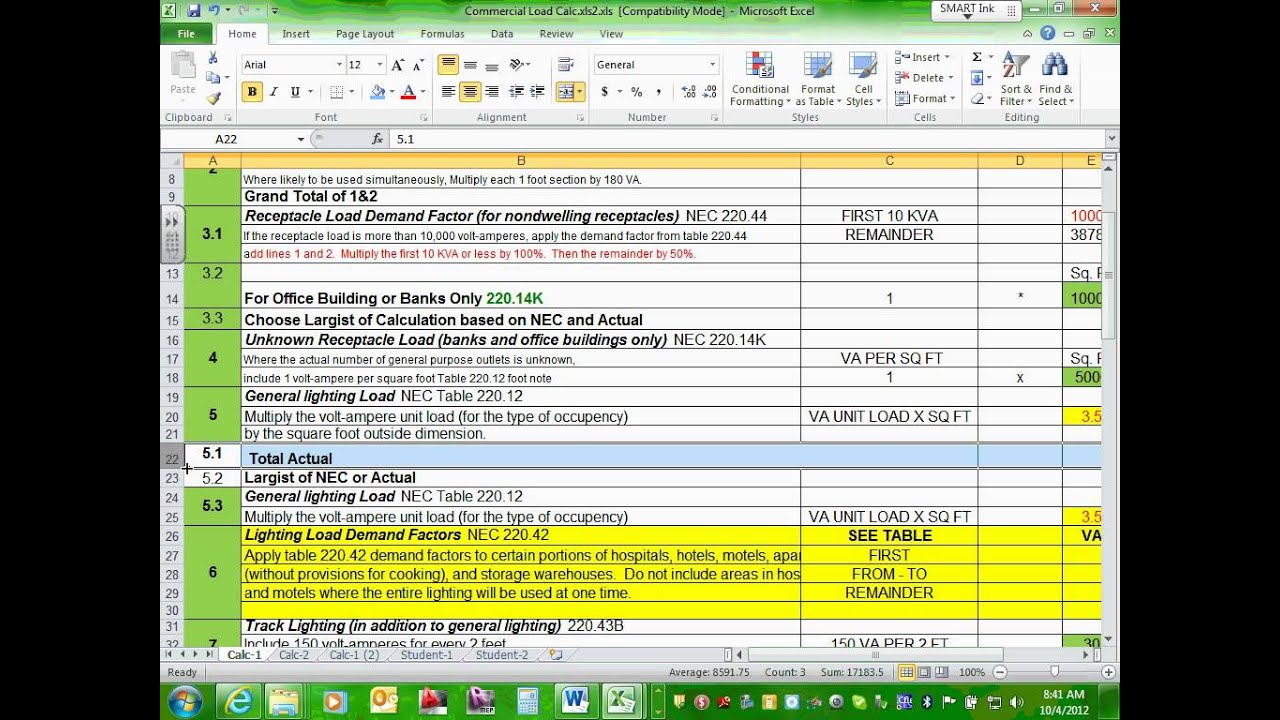Screen dimensions: 1280x720
Task: Toggle Italic formatting
Action: (x=273, y=92)
